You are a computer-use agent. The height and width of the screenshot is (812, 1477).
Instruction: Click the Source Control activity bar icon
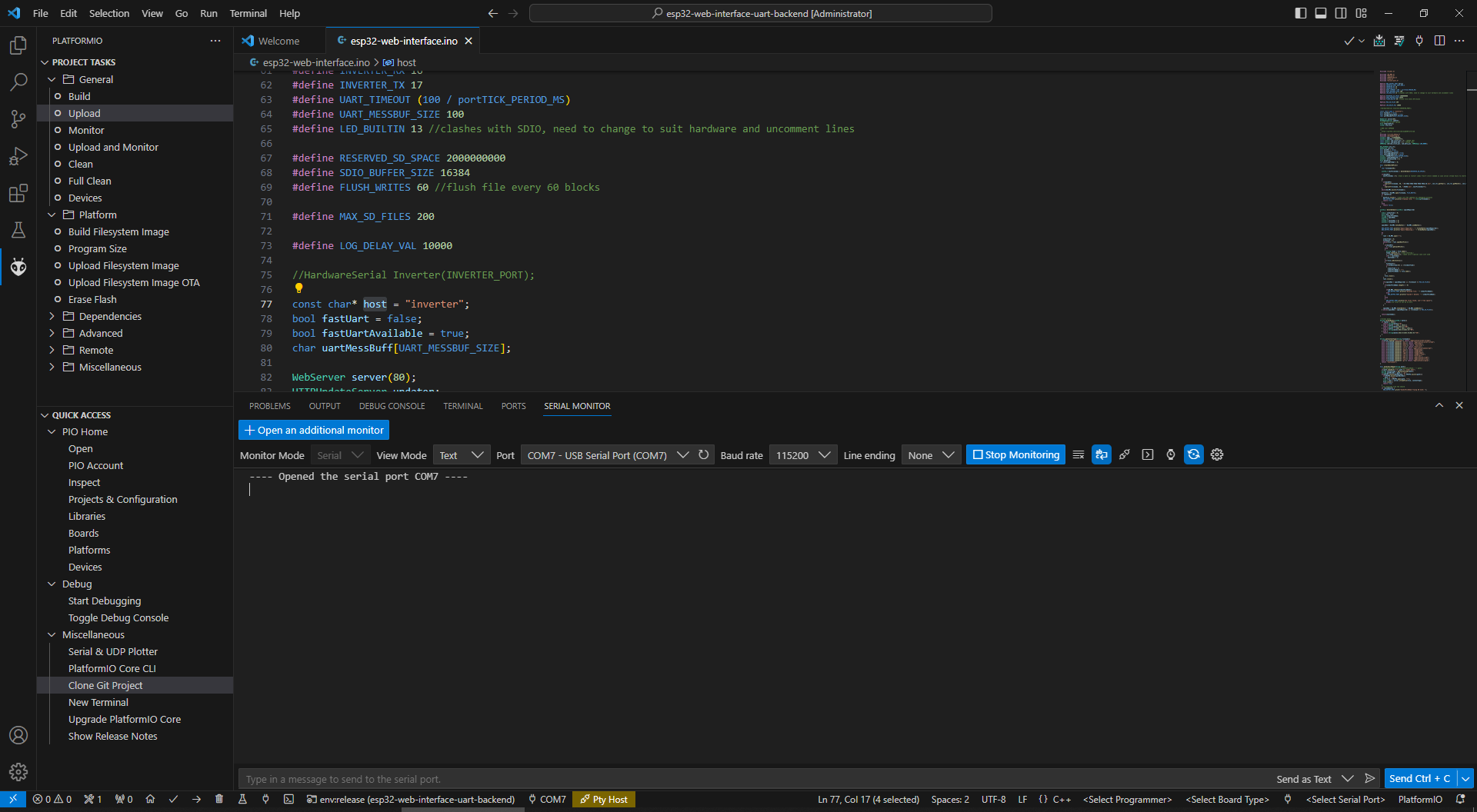[x=18, y=118]
